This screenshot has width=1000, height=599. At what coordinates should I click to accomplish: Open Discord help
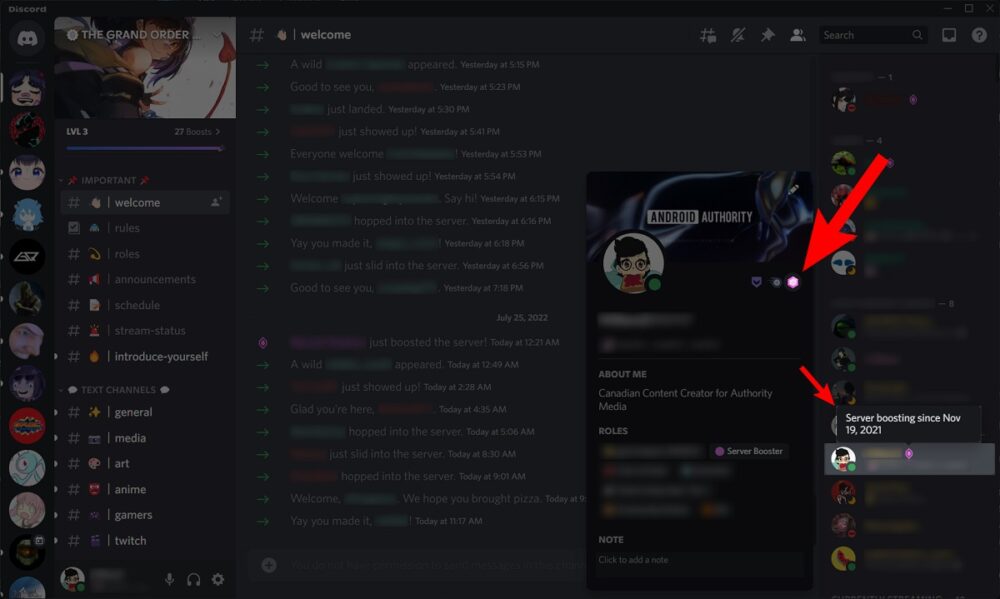pyautogui.click(x=981, y=34)
